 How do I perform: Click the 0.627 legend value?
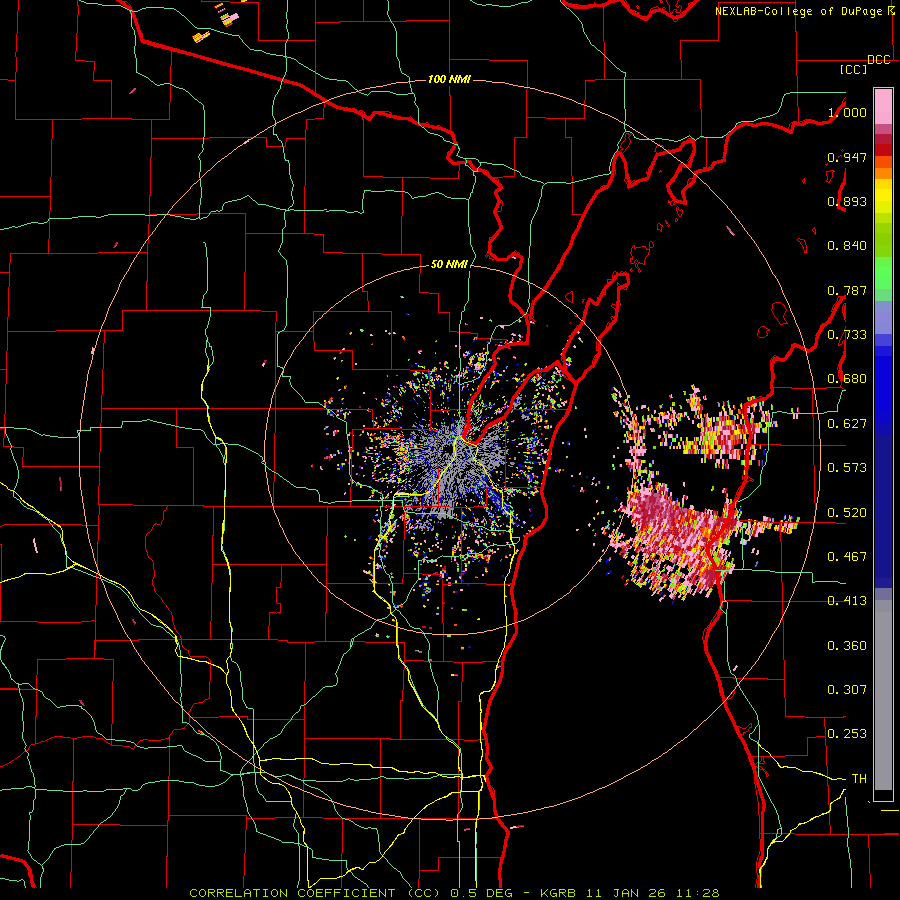pos(847,424)
